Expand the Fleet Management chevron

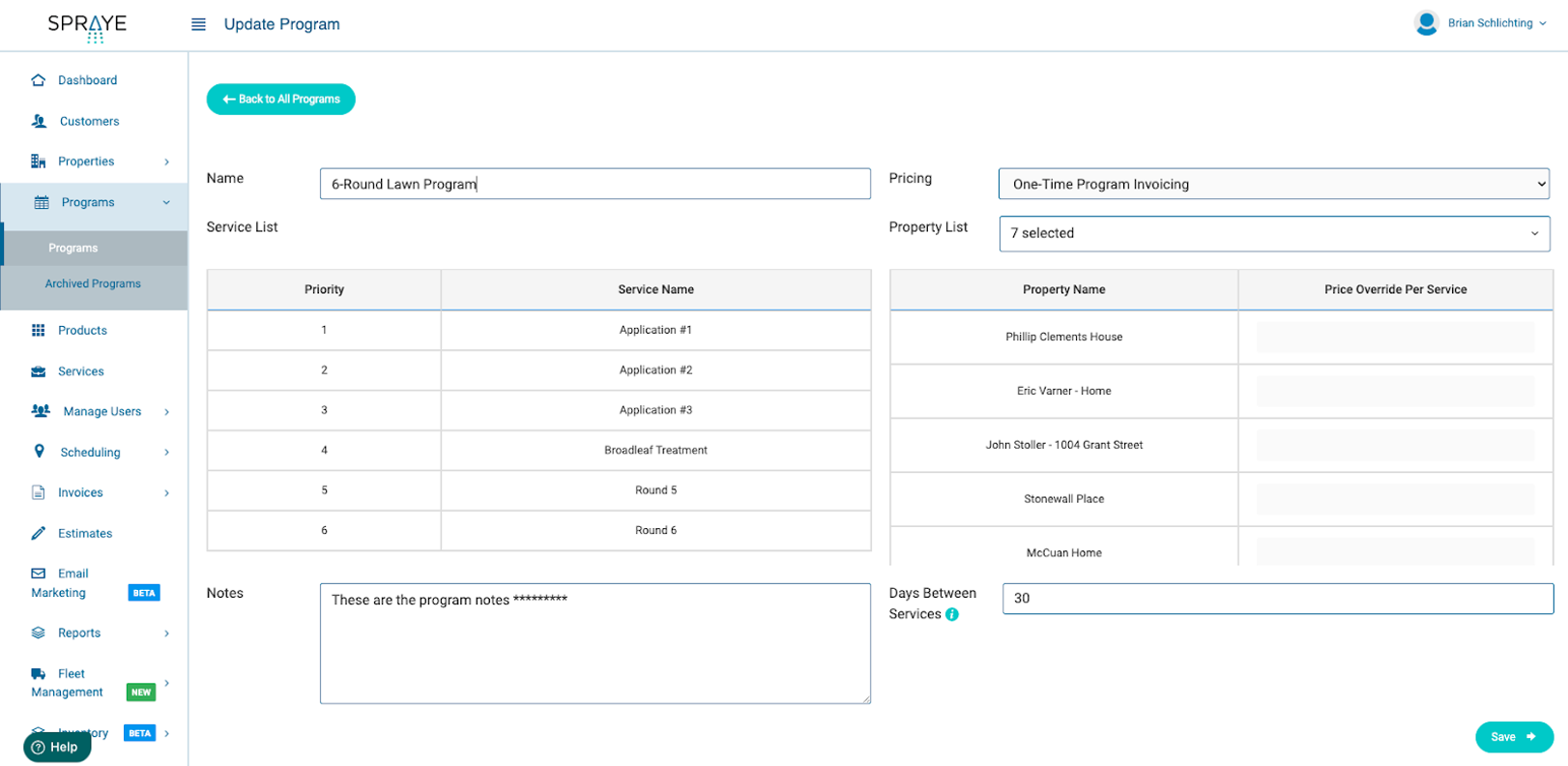pyautogui.click(x=166, y=683)
